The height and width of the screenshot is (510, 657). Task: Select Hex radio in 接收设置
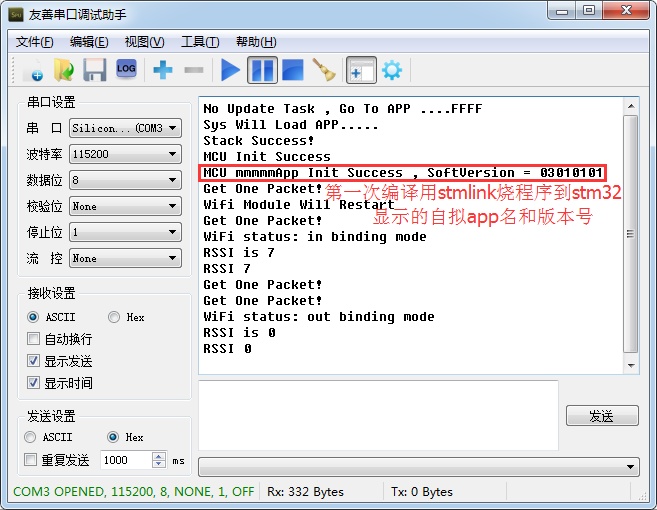click(x=114, y=317)
